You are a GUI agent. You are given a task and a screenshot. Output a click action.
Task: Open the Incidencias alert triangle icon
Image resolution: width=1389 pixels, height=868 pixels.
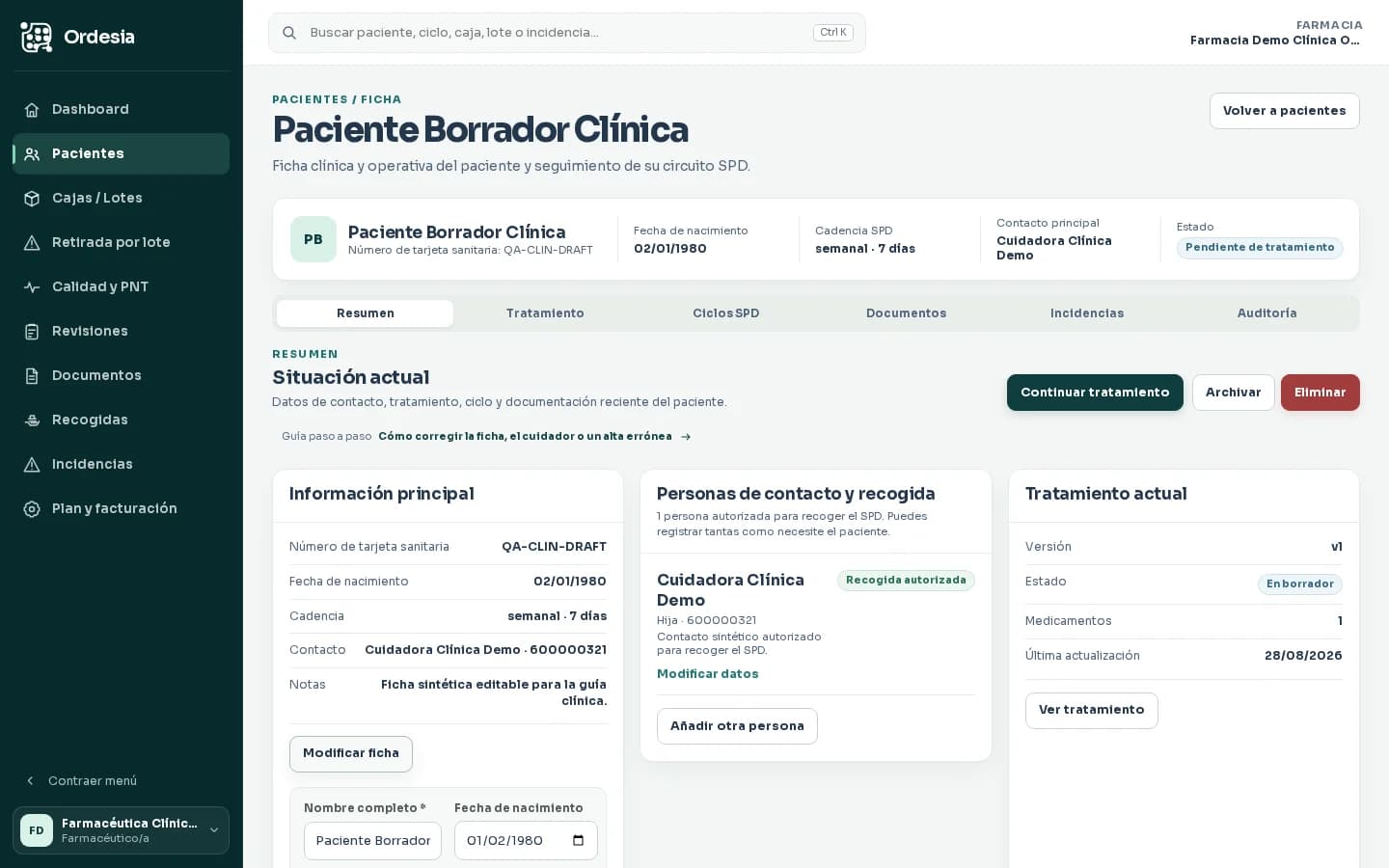click(32, 465)
